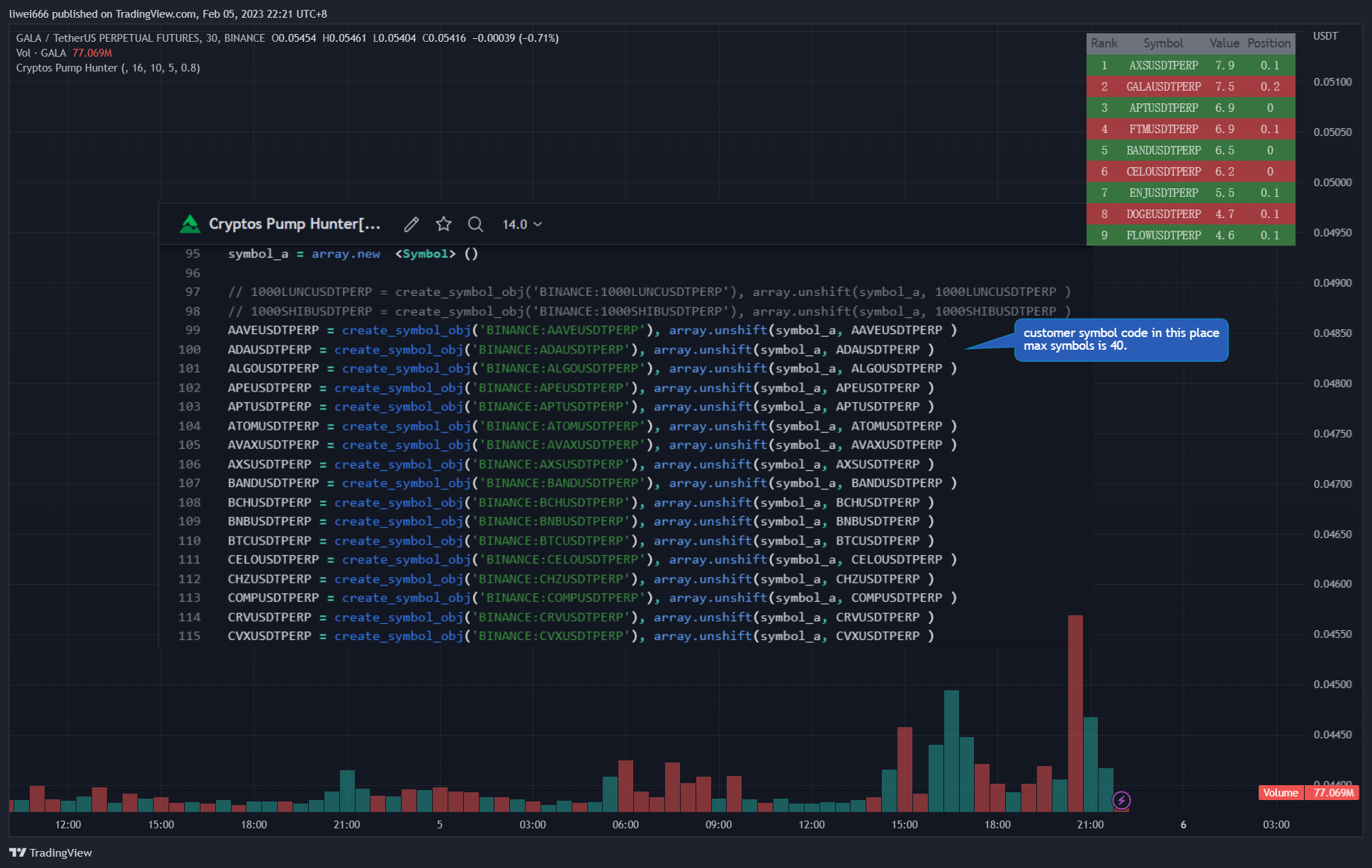This screenshot has width=1372, height=868.
Task: Select CELOUSDTPERP row in the rank table
Action: tap(1191, 171)
